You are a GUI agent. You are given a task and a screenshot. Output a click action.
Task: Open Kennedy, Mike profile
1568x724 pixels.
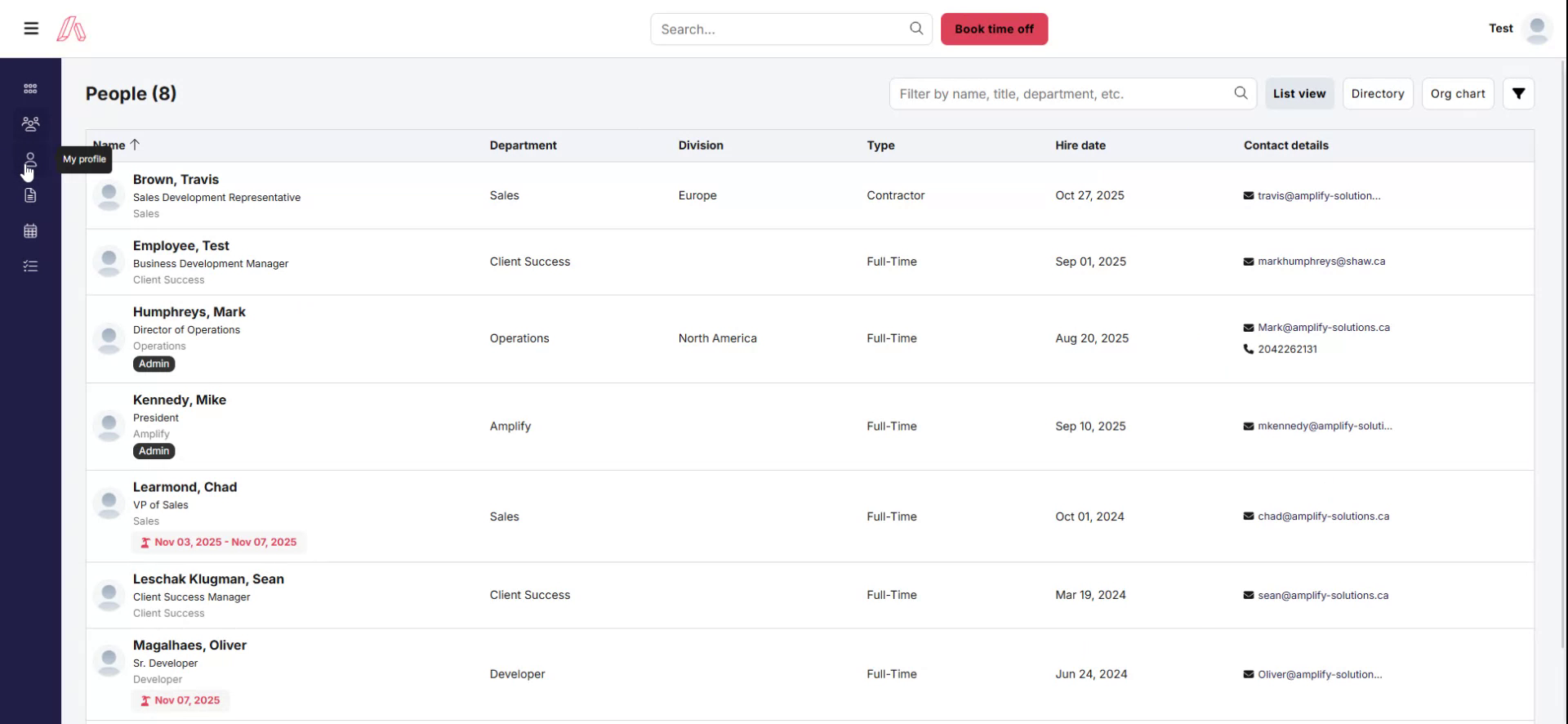click(x=180, y=400)
